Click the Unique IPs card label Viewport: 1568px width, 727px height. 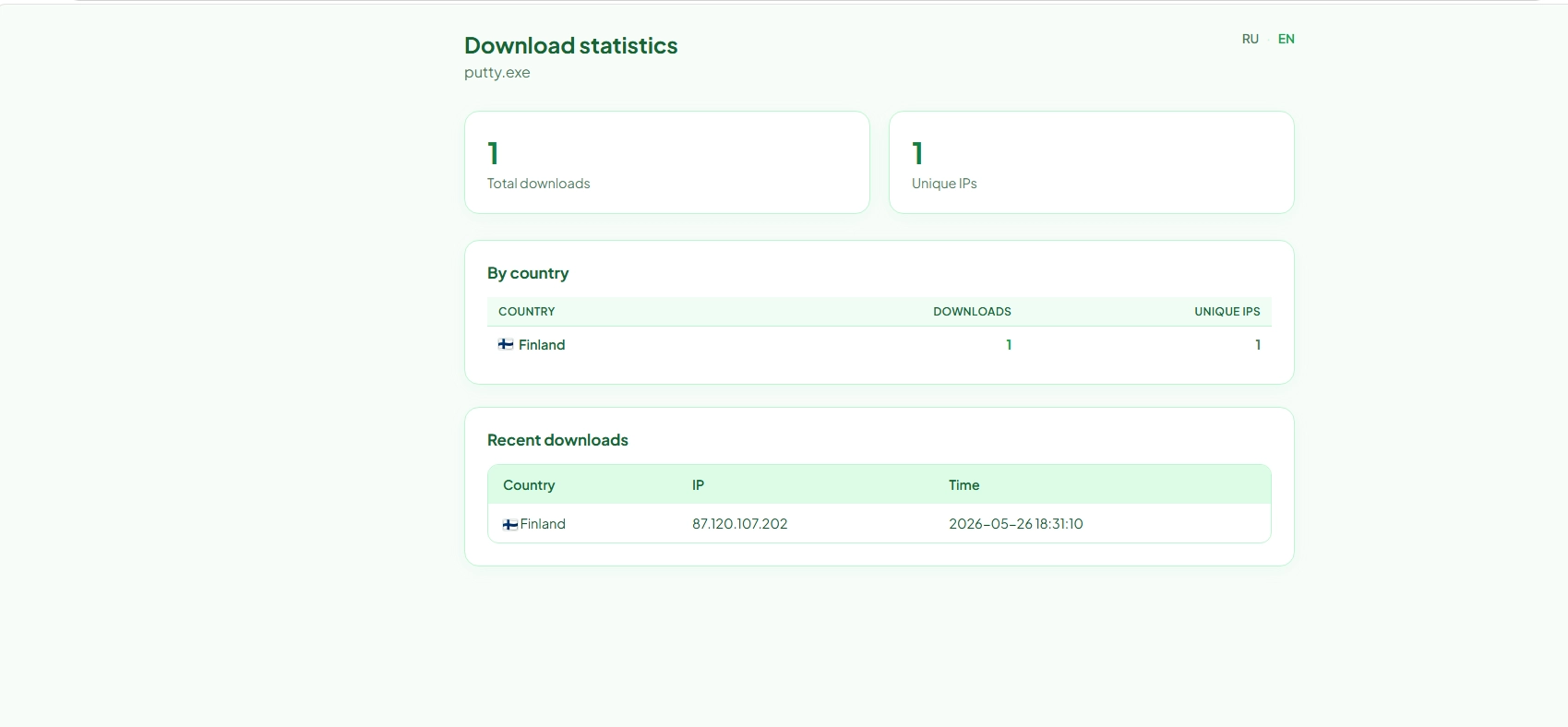(944, 184)
